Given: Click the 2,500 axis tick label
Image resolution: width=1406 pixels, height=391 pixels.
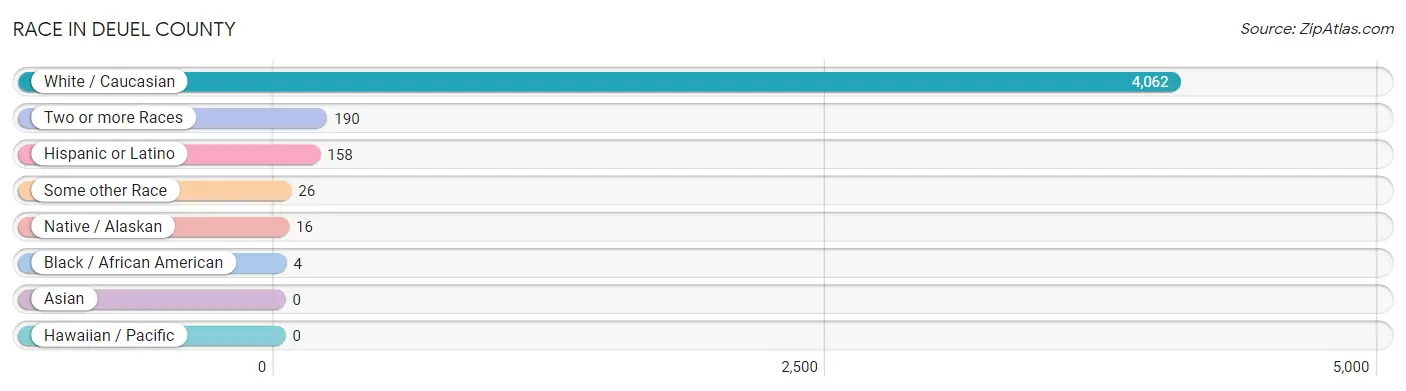Looking at the screenshot, I should click(800, 367).
